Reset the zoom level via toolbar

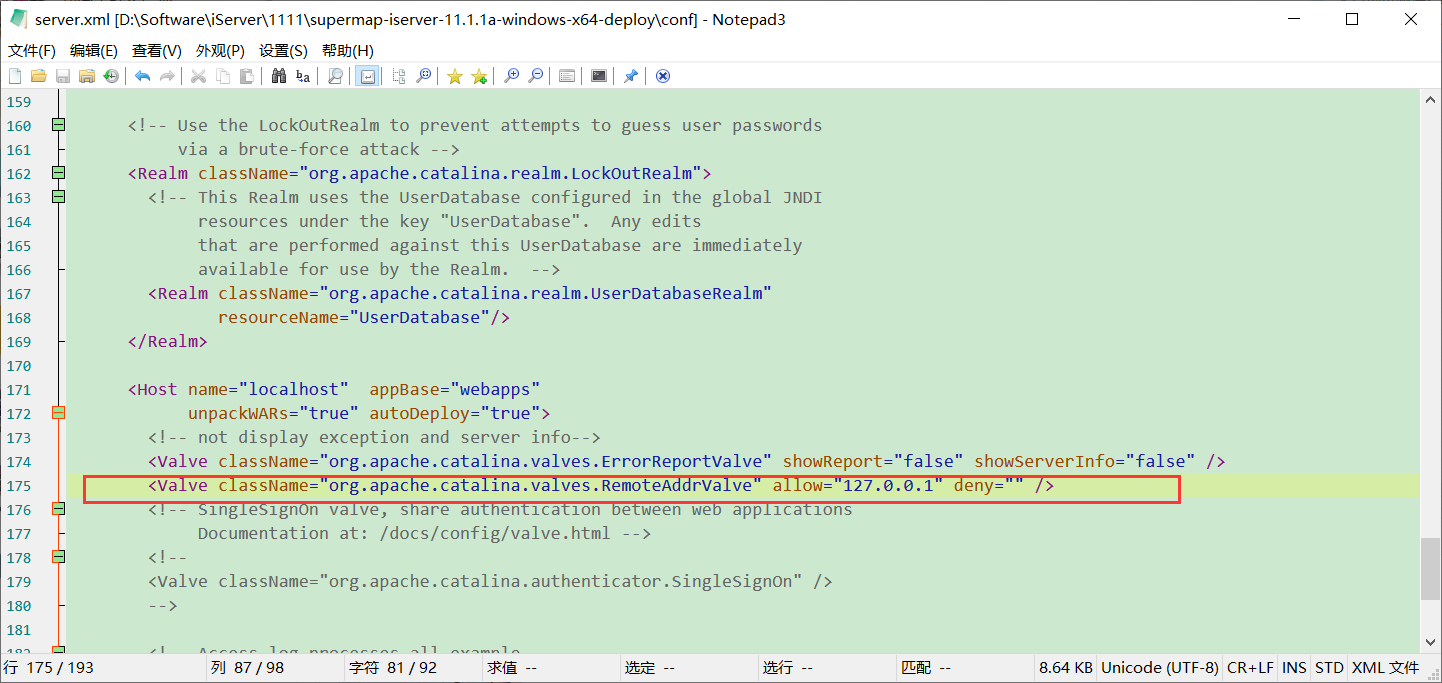click(423, 76)
